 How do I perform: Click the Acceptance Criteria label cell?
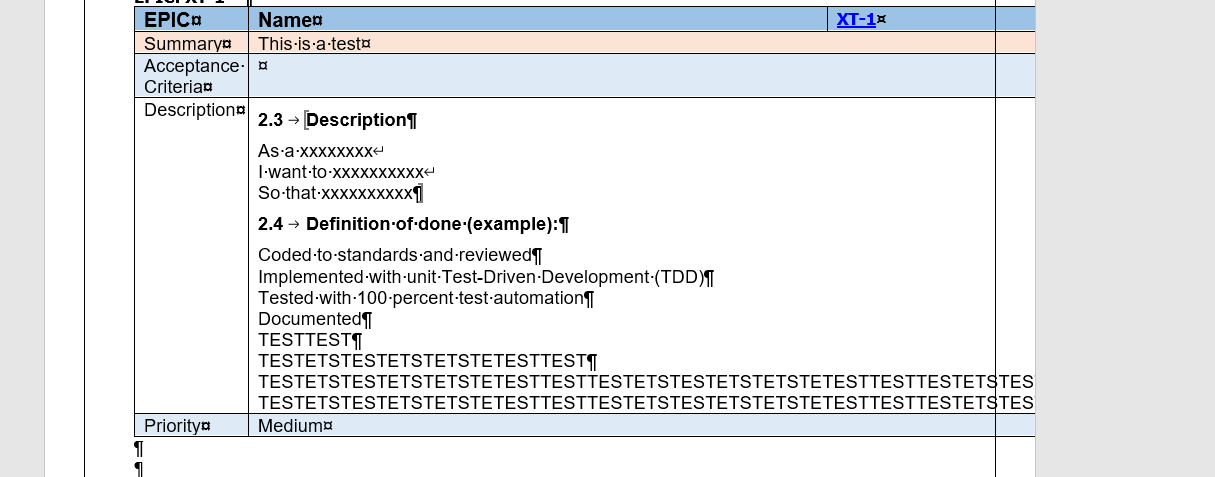point(191,76)
